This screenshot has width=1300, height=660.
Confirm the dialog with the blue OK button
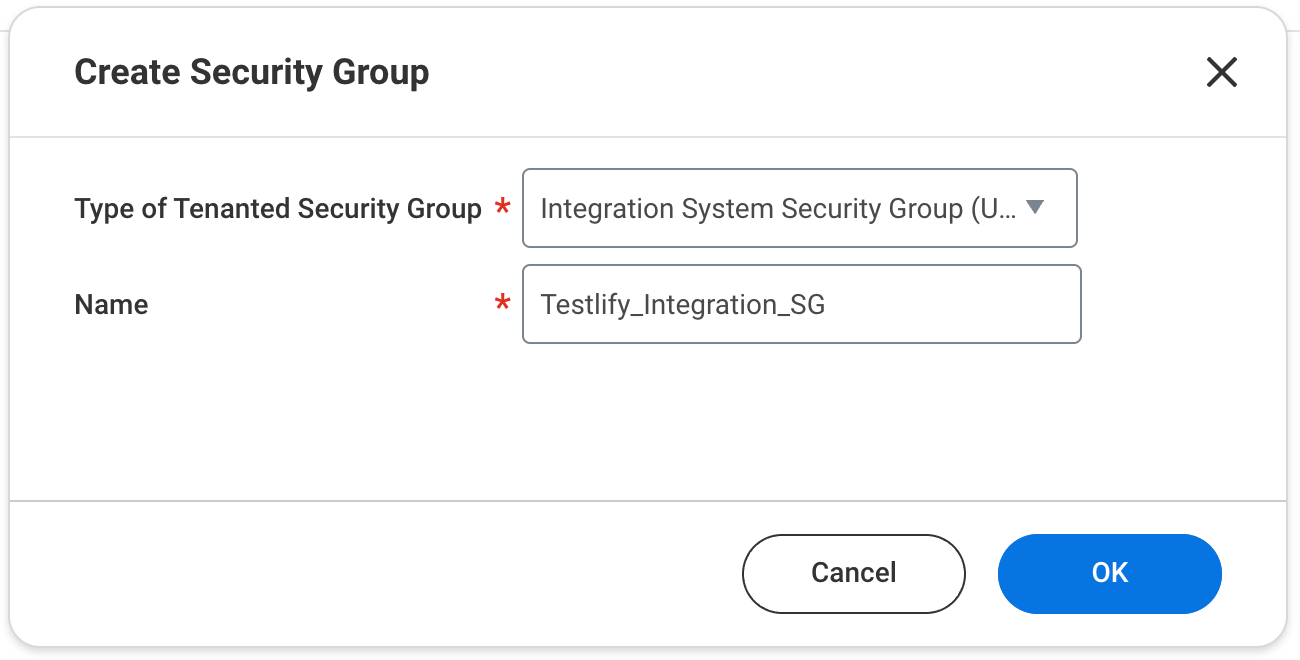[x=1109, y=573]
